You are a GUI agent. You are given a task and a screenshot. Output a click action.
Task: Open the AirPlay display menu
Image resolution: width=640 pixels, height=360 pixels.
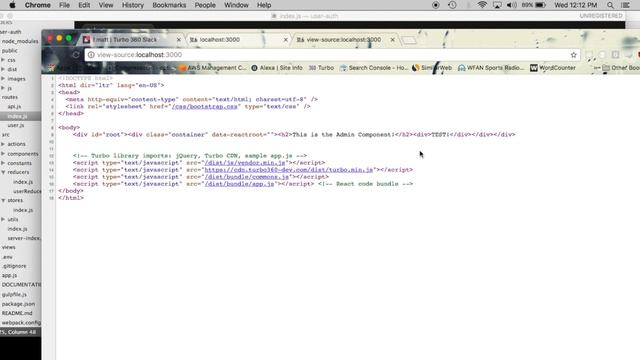tap(497, 5)
